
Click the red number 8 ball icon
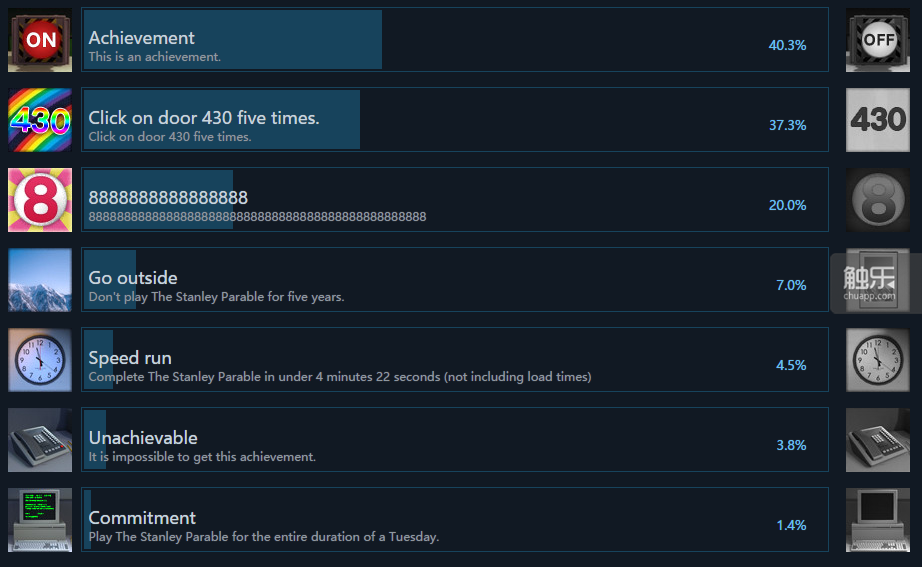click(40, 200)
